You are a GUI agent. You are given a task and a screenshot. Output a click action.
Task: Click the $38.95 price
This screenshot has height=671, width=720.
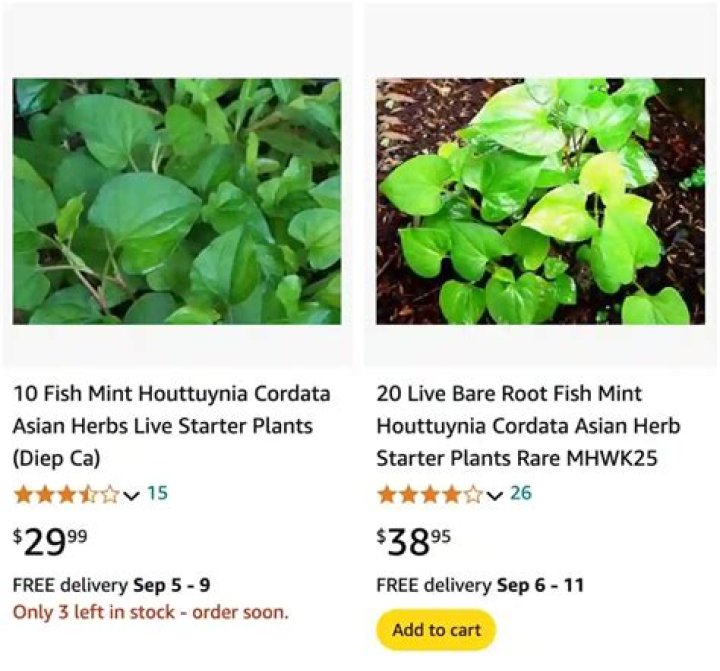point(414,541)
